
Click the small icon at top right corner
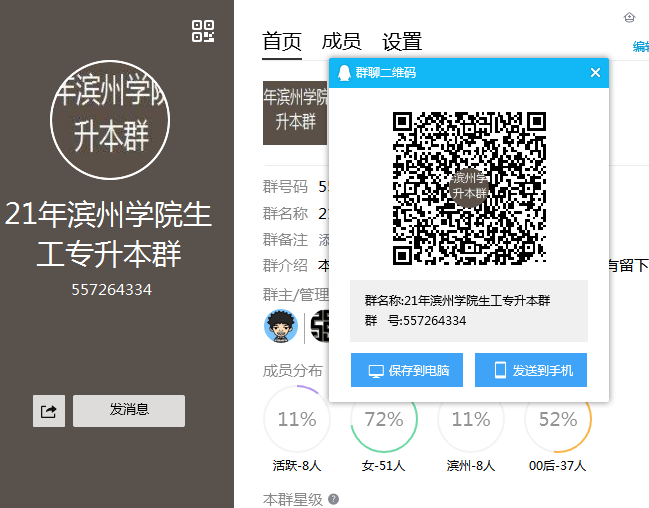point(629,17)
